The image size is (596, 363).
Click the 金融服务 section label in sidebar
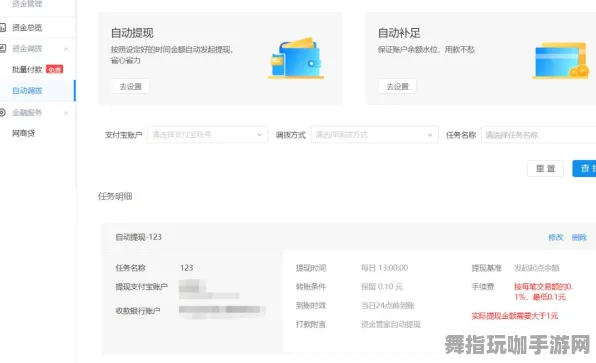tap(27, 113)
